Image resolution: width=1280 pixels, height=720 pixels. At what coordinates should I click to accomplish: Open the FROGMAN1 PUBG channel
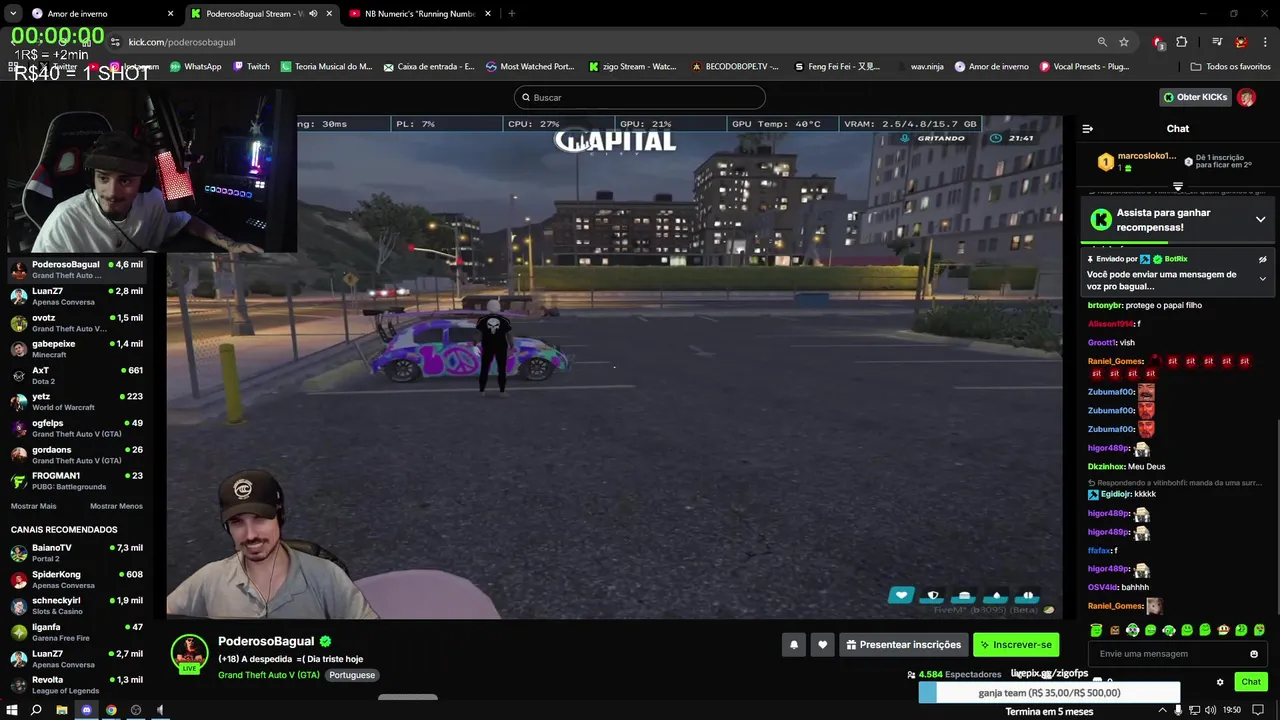pos(76,481)
